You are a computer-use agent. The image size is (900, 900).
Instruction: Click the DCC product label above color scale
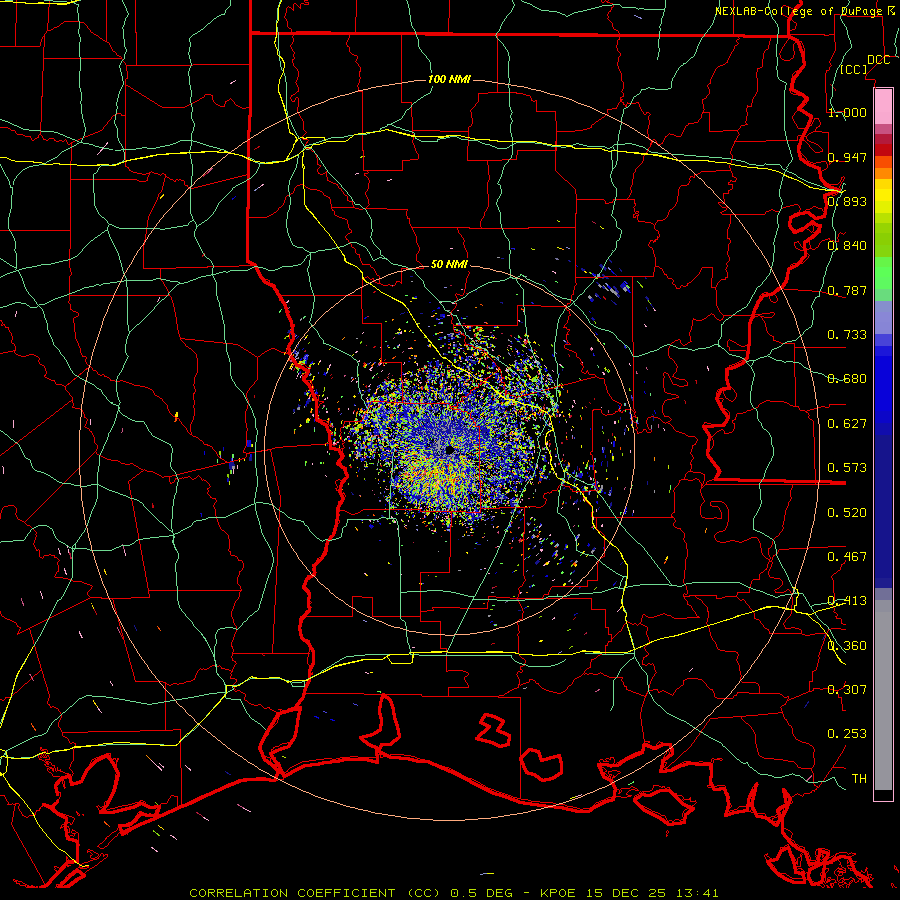(x=878, y=60)
